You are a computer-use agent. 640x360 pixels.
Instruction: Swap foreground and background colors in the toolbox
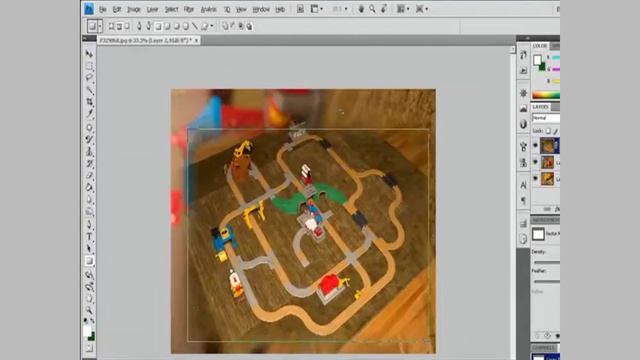coord(93,321)
